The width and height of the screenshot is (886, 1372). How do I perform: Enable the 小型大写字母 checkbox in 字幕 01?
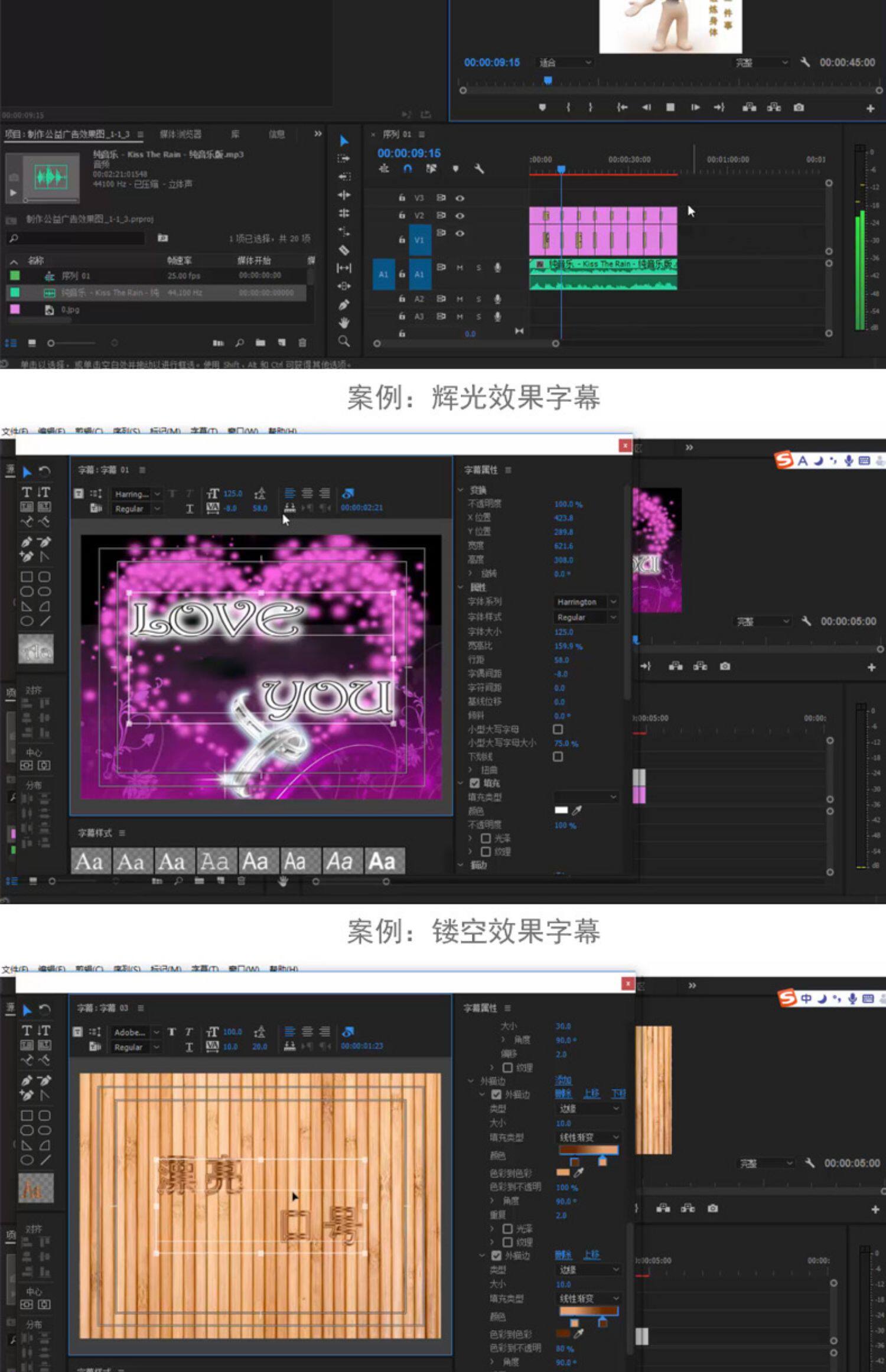(x=558, y=729)
